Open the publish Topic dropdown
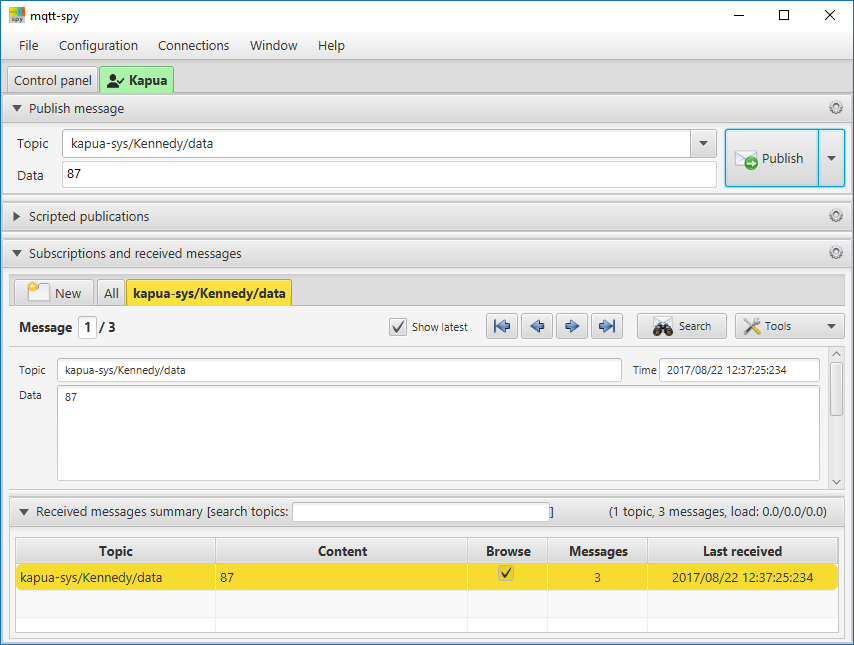 702,143
